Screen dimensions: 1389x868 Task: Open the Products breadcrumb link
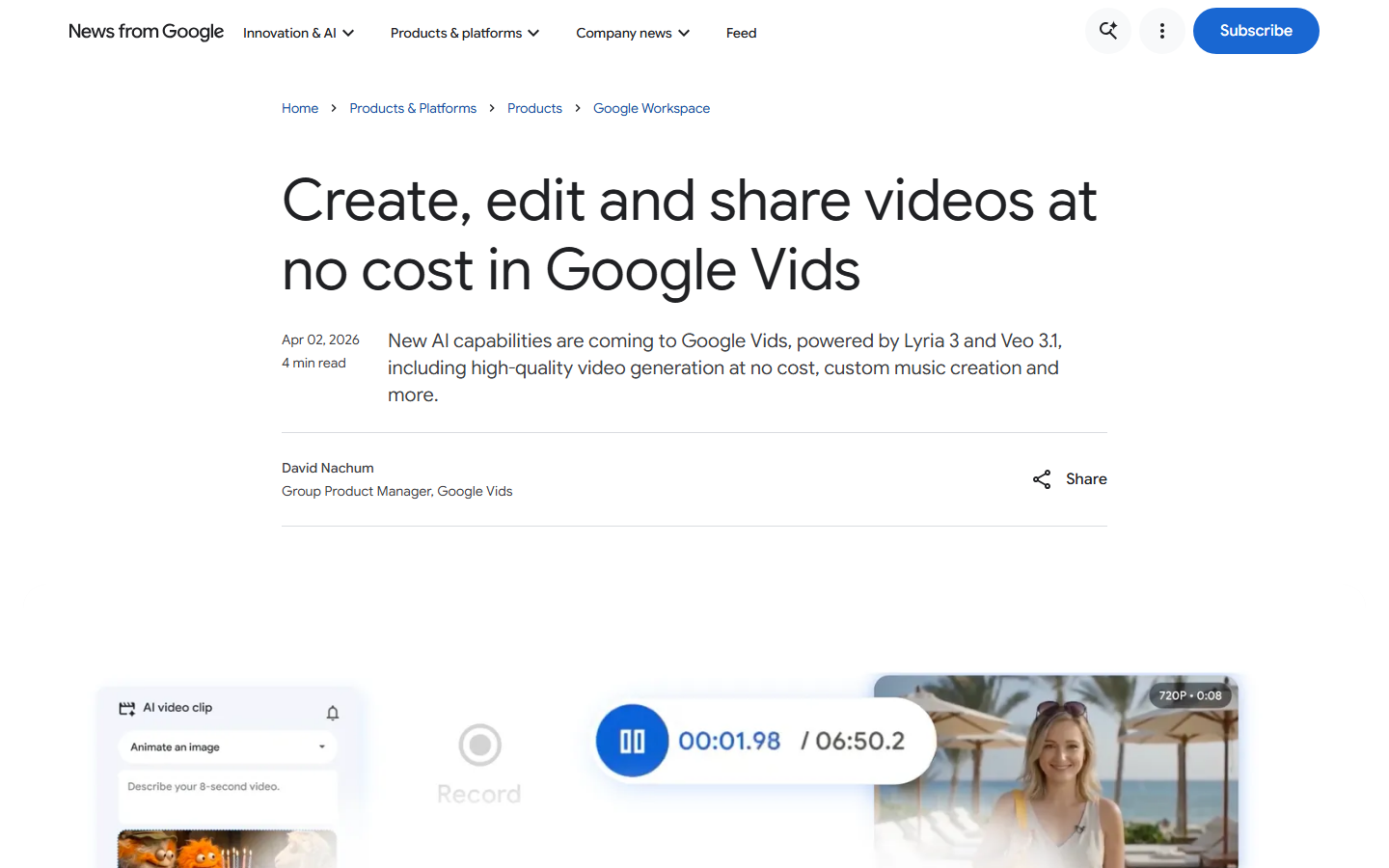(534, 108)
